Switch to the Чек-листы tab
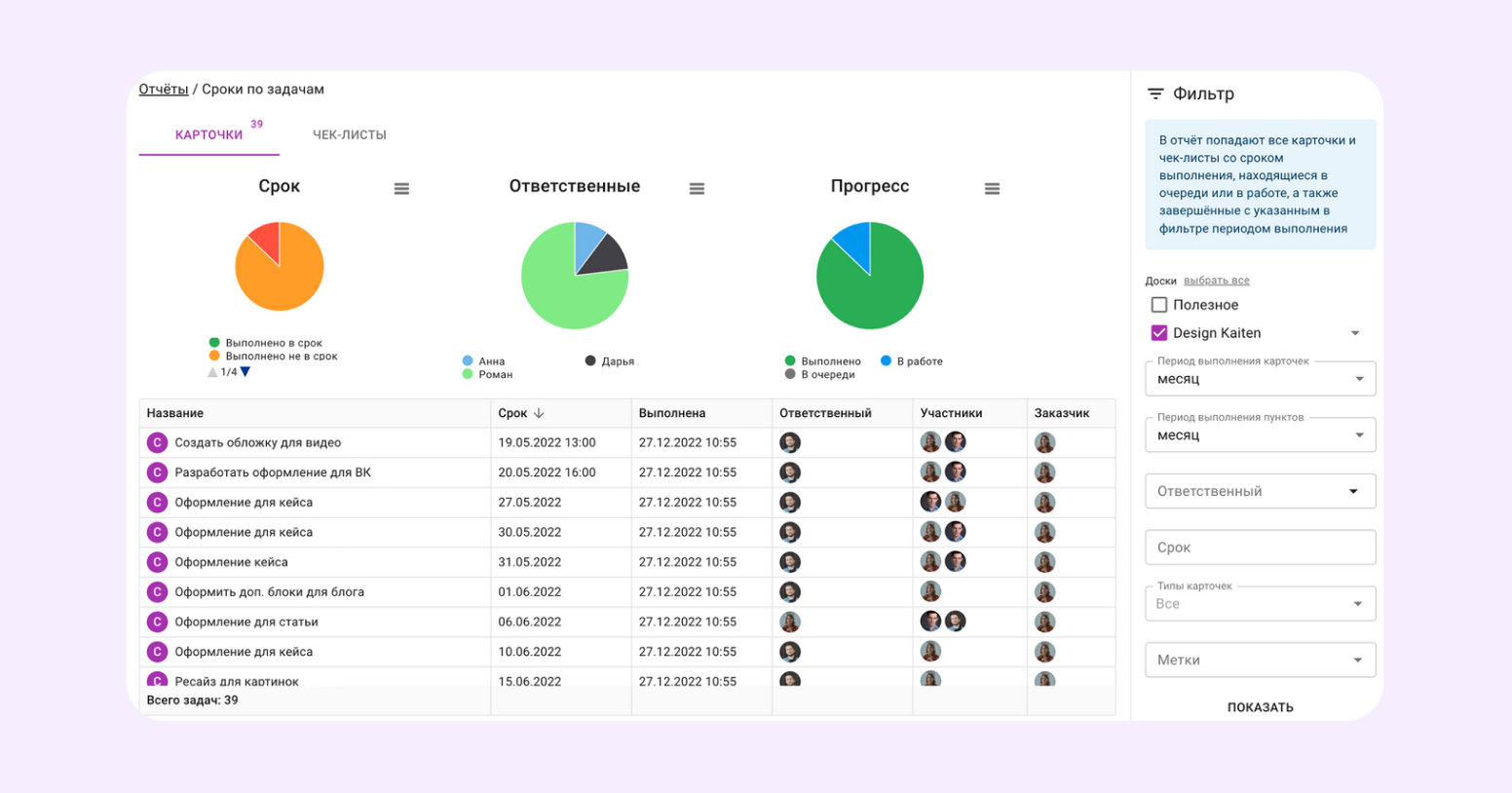The width and height of the screenshot is (1512, 793). click(x=349, y=135)
